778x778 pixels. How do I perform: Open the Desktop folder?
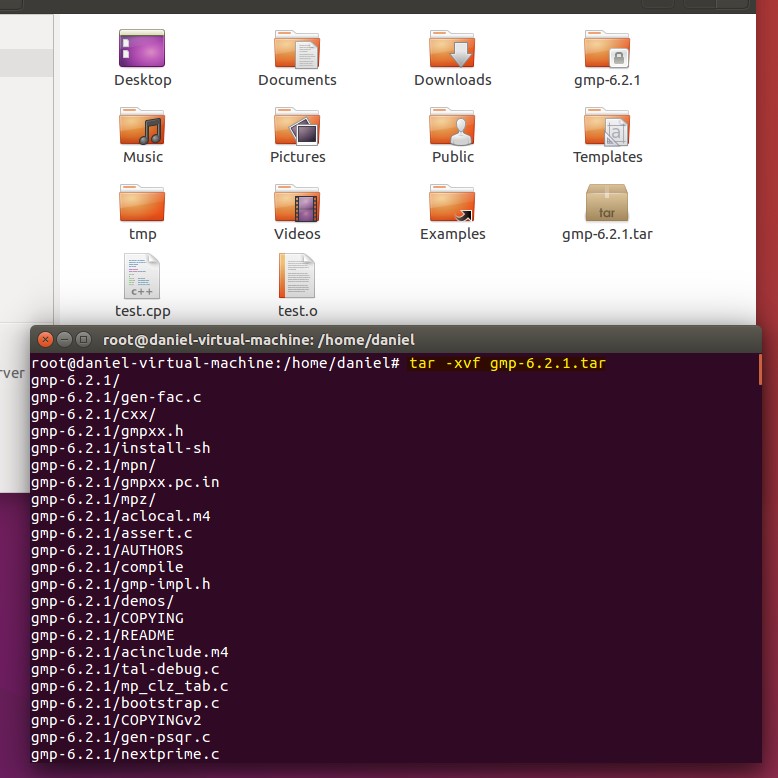pyautogui.click(x=142, y=50)
